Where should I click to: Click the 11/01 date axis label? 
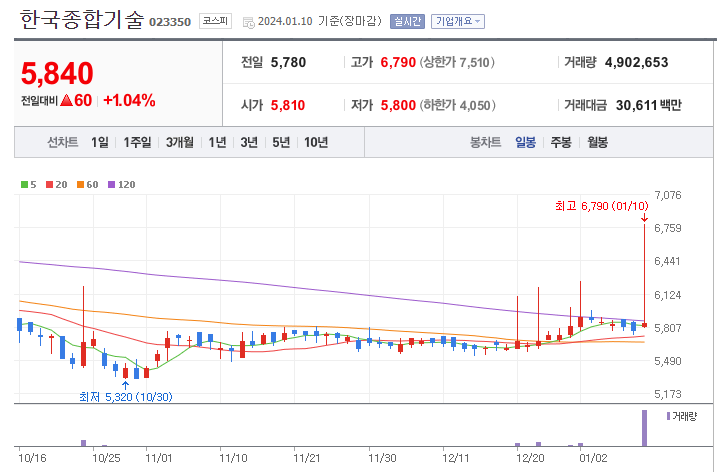pos(159,458)
